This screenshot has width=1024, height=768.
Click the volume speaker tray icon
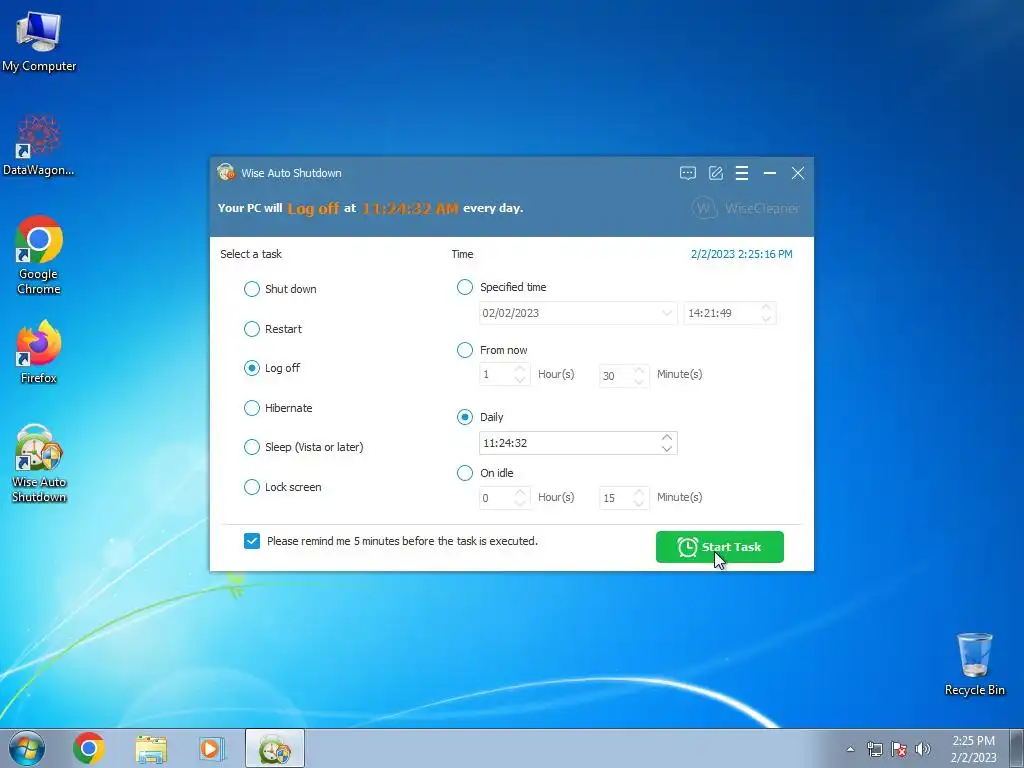(x=923, y=749)
